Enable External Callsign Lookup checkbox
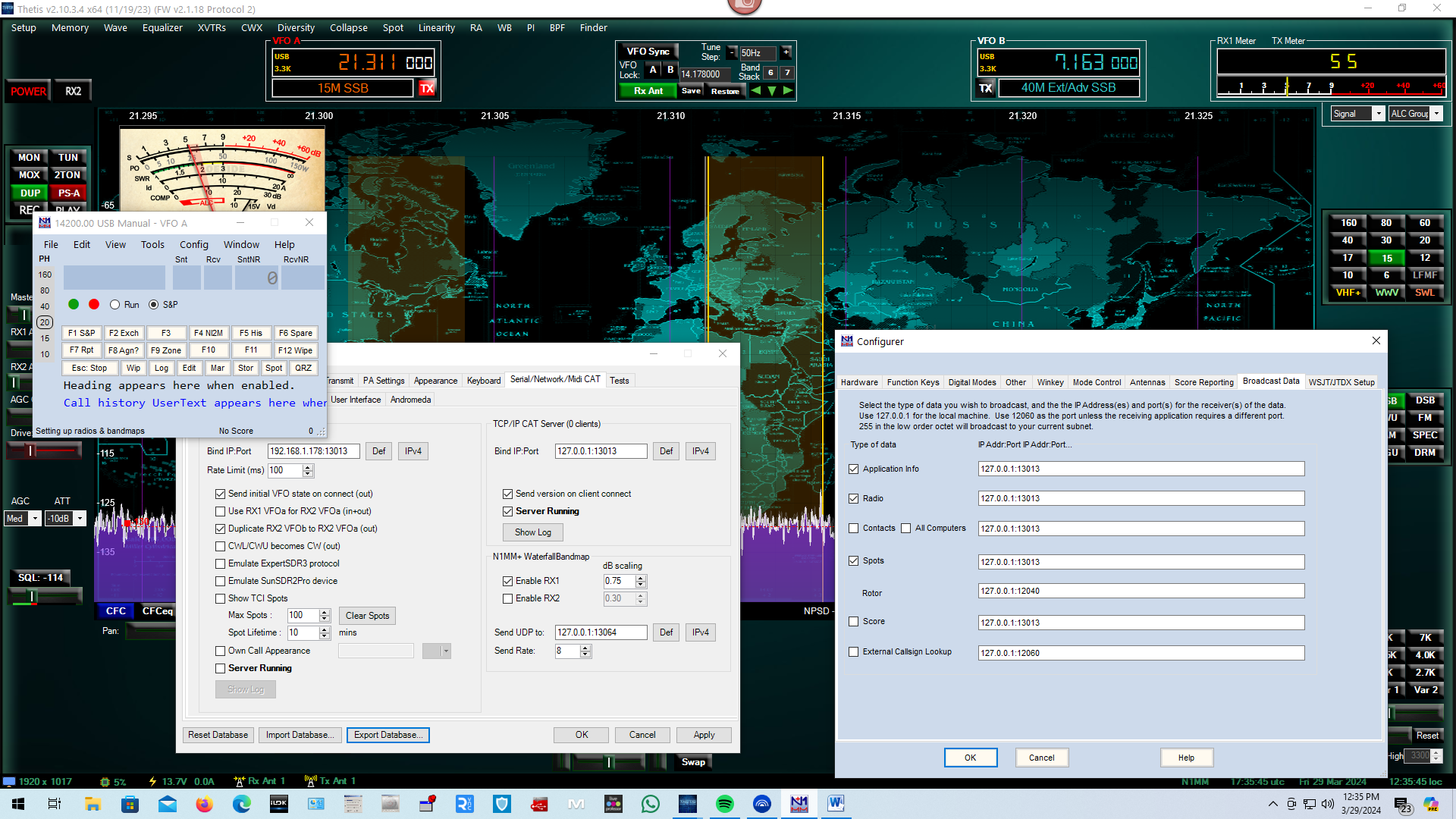 [854, 651]
